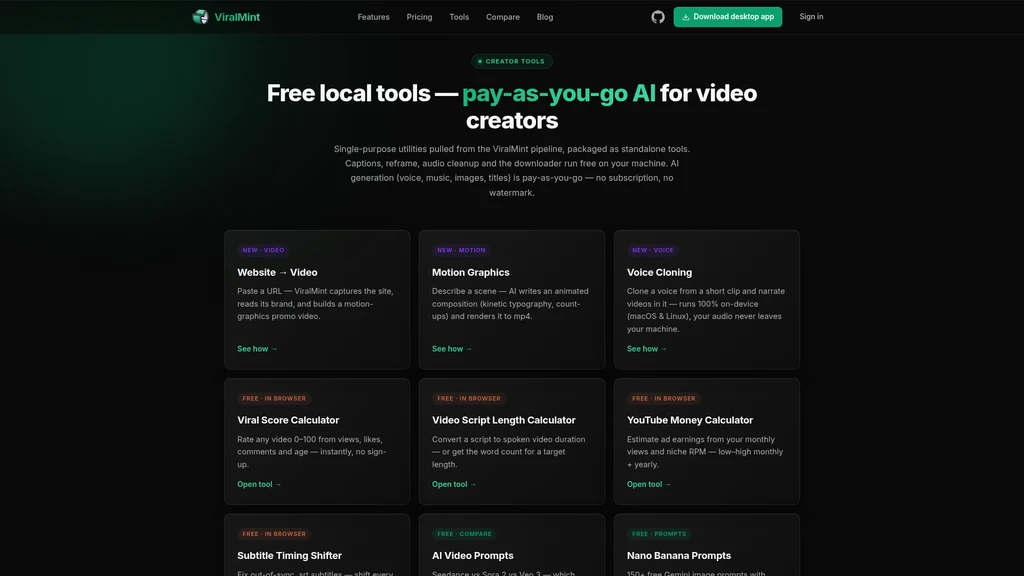Click FREE · IN BROWSER tag on Viral Score
The image size is (1024, 576).
click(x=274, y=398)
